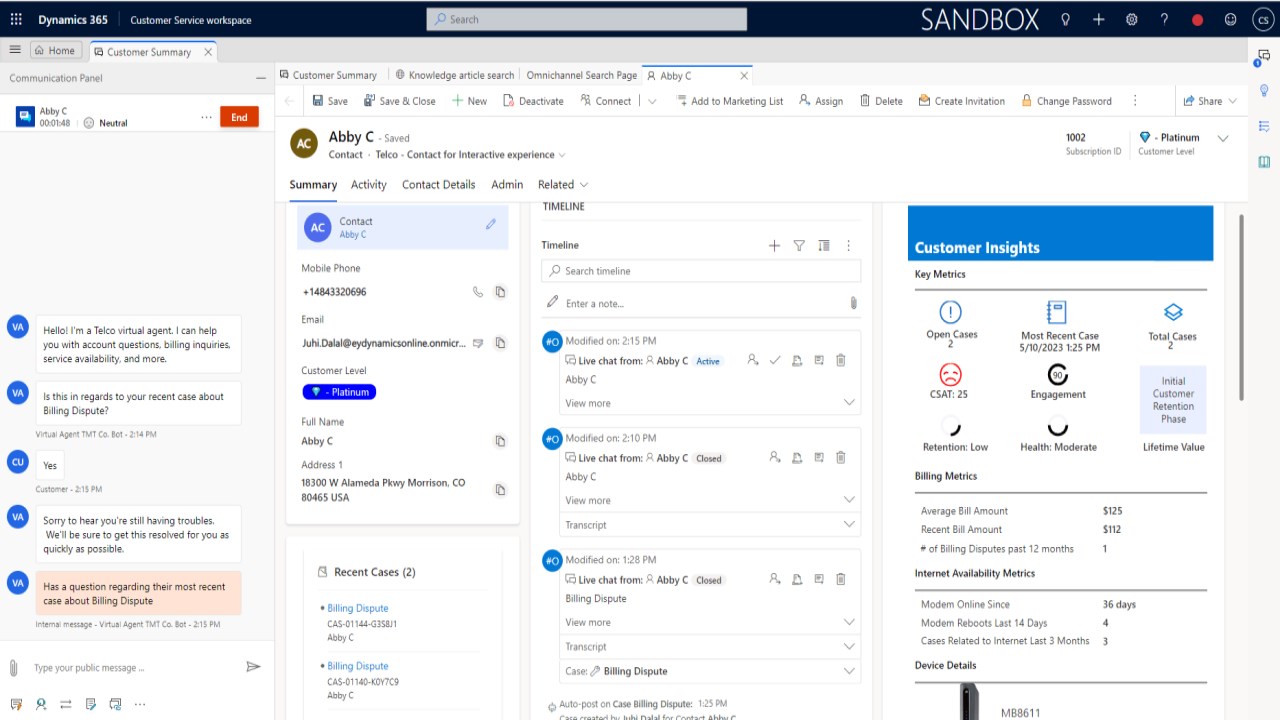The height and width of the screenshot is (720, 1280).
Task: Switch to the Activity form tab
Action: pyautogui.click(x=369, y=184)
